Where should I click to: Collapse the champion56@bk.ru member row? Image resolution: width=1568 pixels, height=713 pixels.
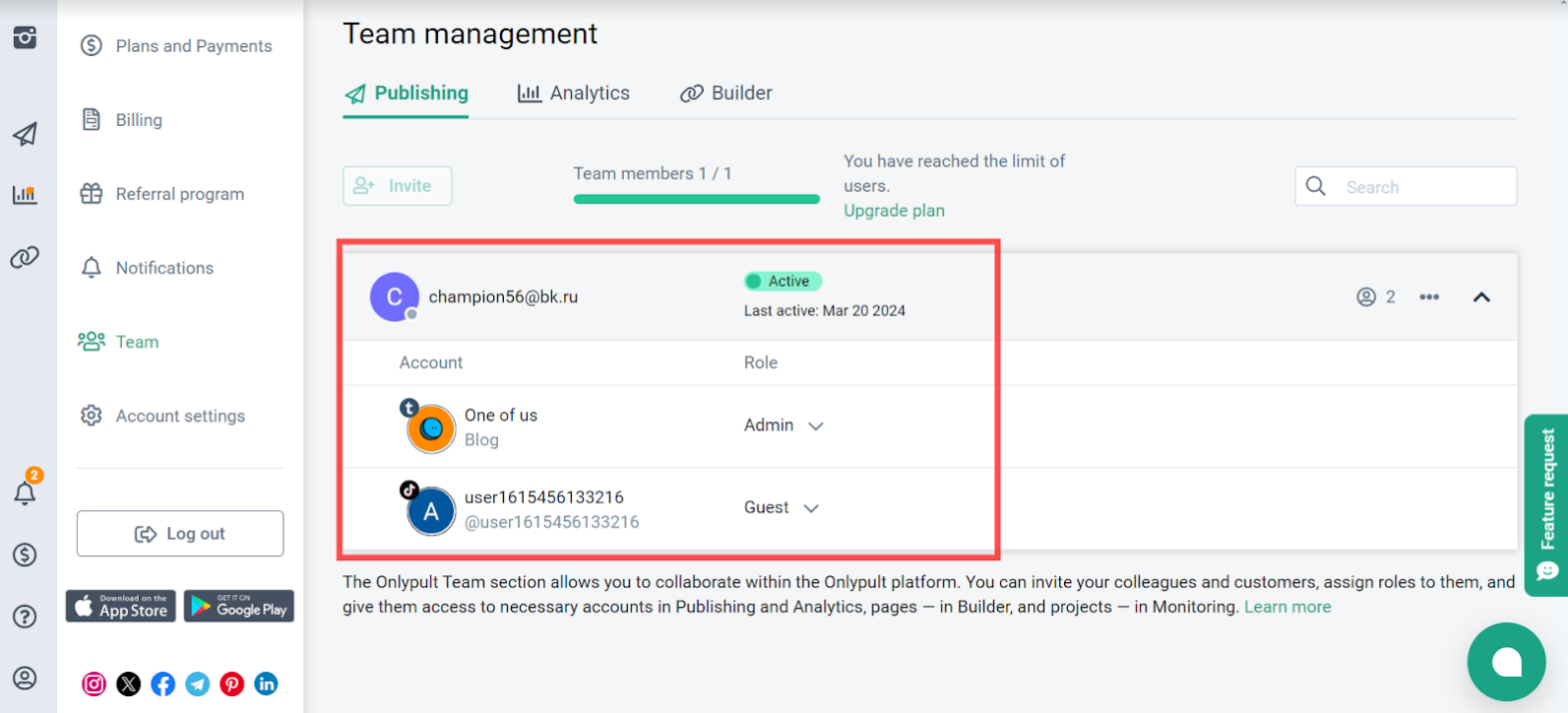point(1481,297)
